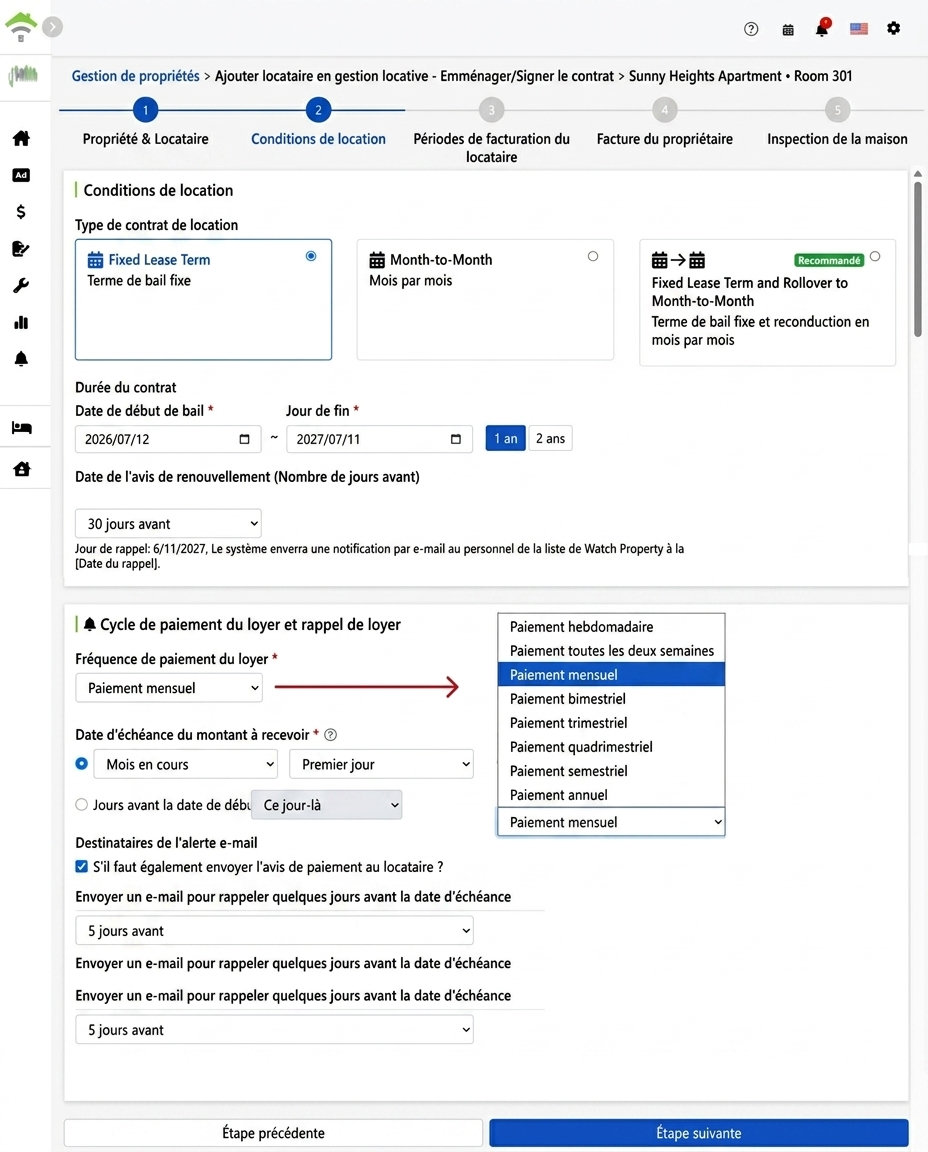
Task: Click the scrollbar up arrow
Action: 918,174
